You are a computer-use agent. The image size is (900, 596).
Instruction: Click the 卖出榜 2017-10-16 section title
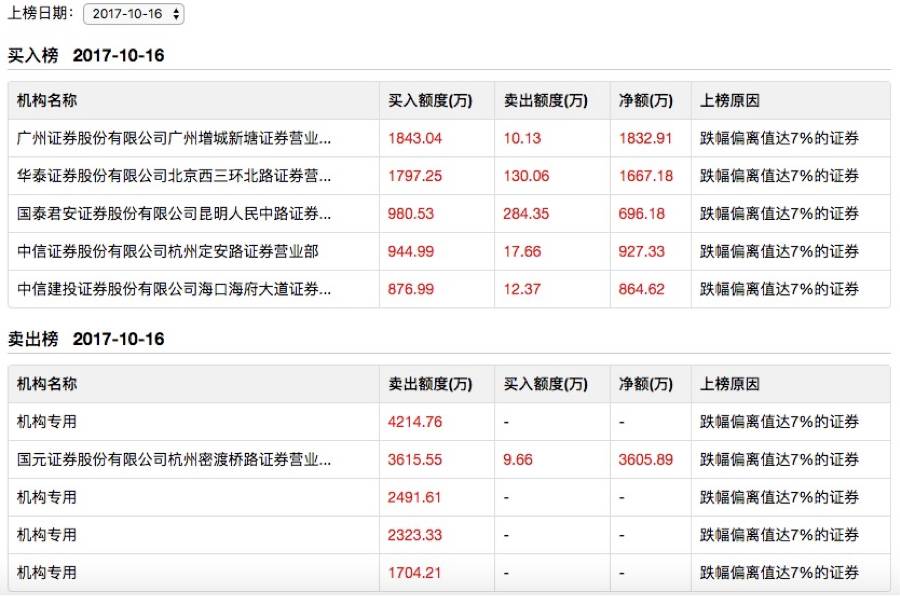pos(86,340)
